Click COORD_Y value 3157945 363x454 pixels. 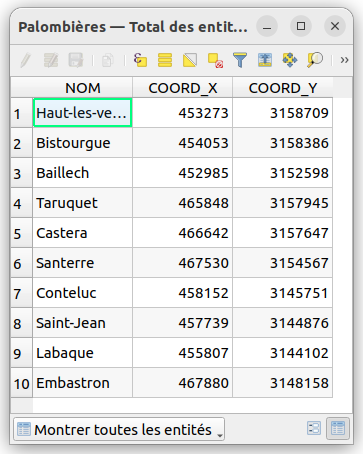pos(283,203)
